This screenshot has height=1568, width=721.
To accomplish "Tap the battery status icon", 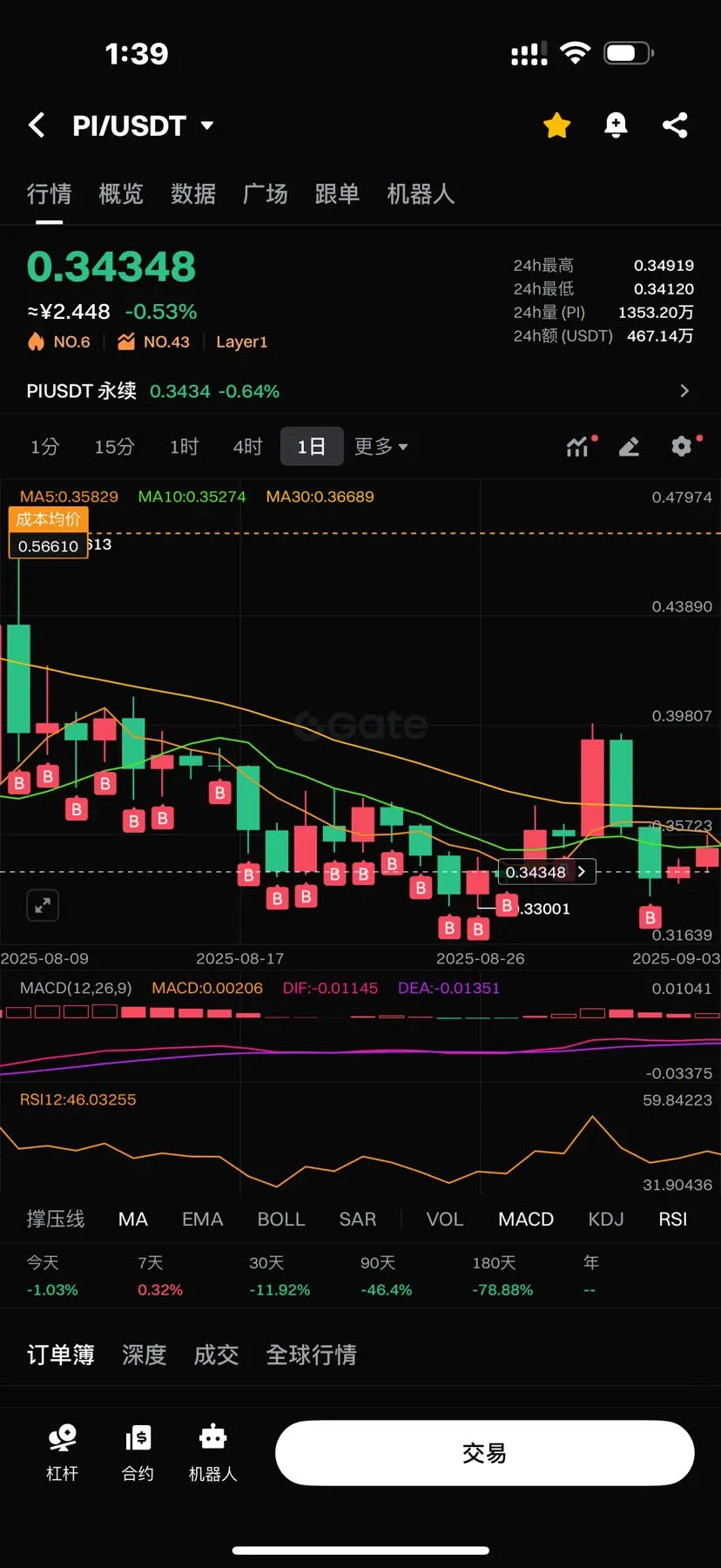I will point(629,53).
